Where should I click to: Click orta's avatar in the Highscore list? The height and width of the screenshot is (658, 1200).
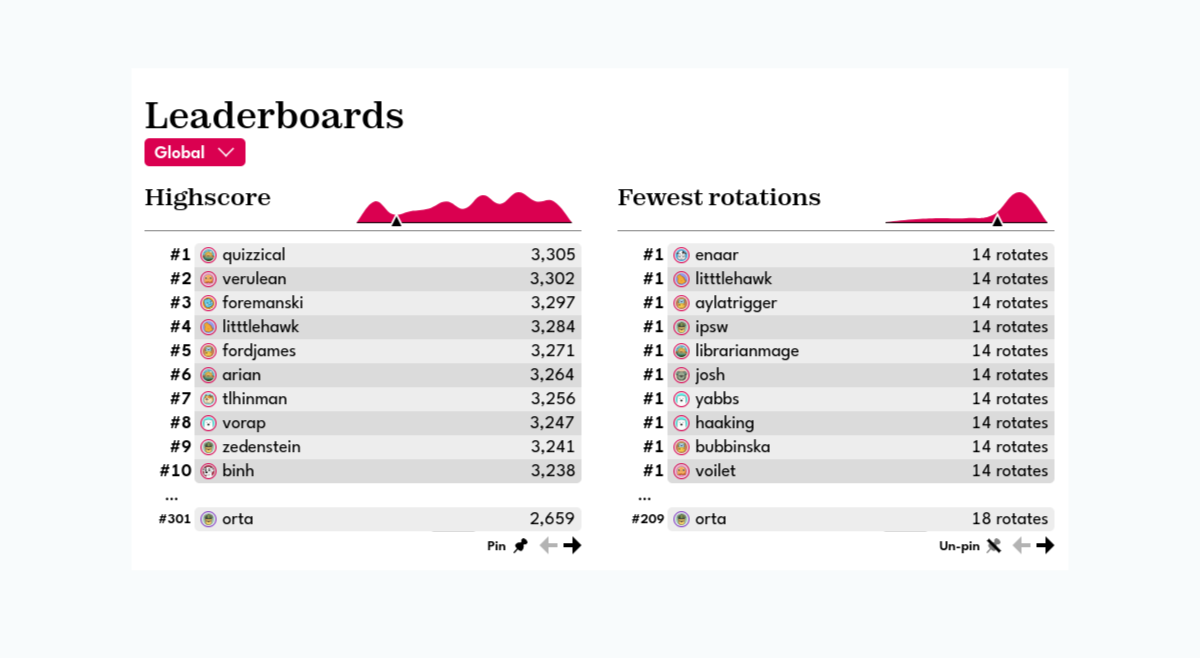click(x=207, y=519)
